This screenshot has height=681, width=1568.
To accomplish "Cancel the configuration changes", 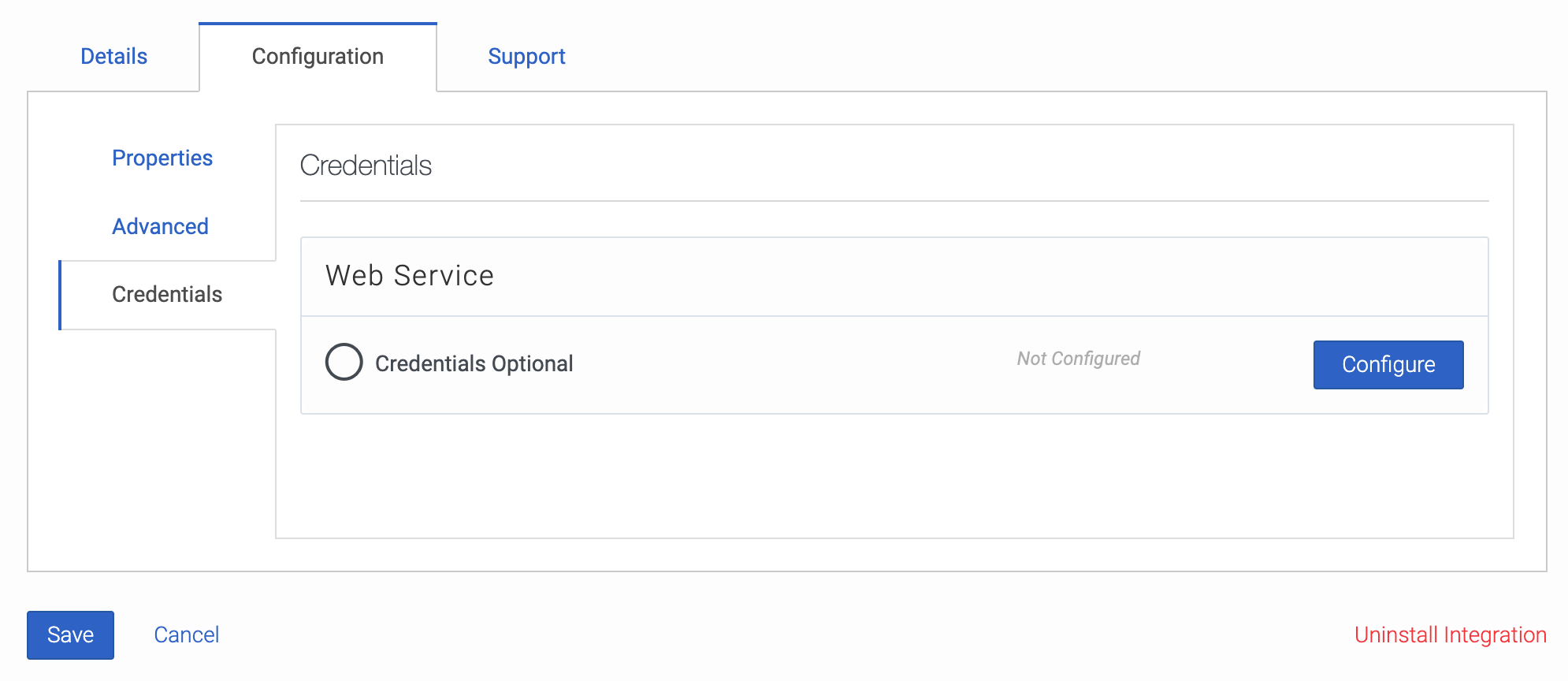I will pos(187,634).
